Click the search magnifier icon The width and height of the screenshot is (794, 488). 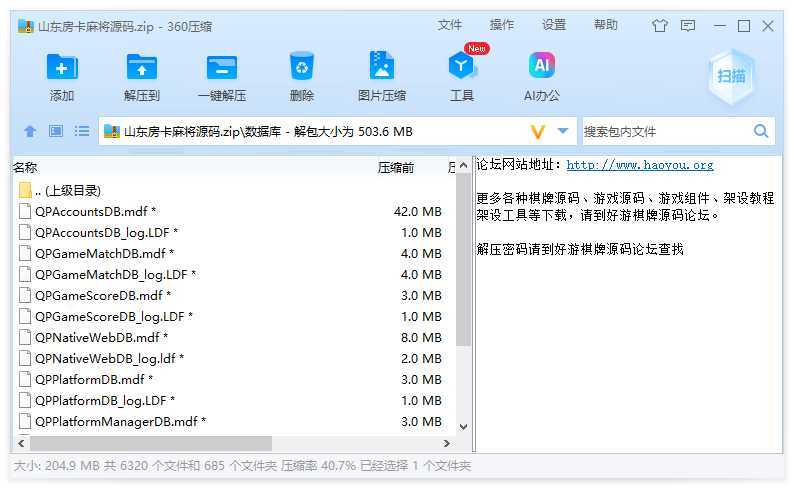(x=761, y=131)
